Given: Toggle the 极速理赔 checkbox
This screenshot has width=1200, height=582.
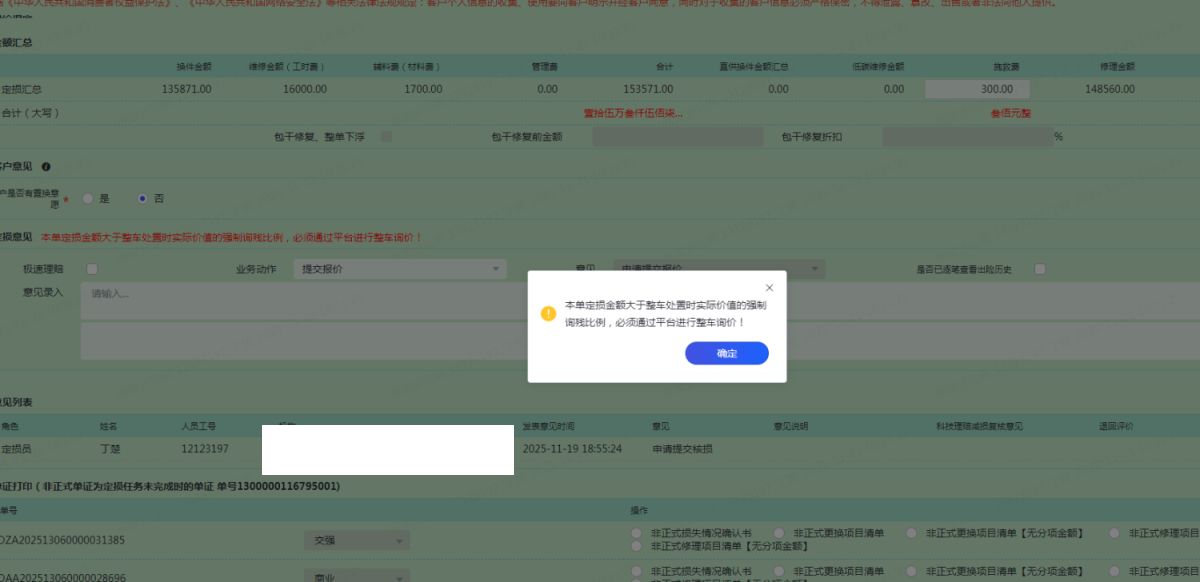Looking at the screenshot, I should pos(92,269).
